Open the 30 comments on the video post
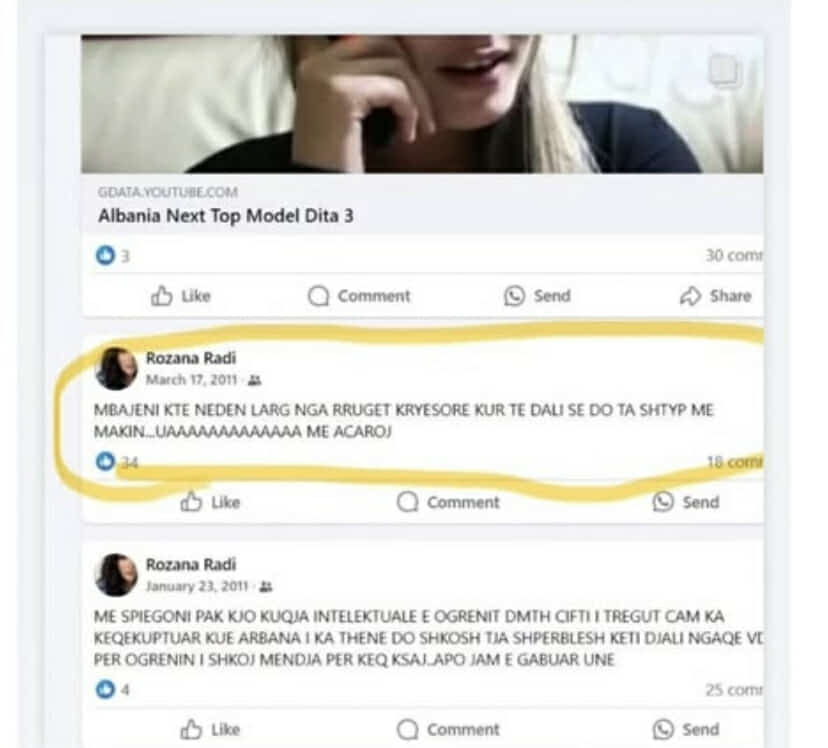Image resolution: width=828 pixels, height=748 pixels. 734,255
